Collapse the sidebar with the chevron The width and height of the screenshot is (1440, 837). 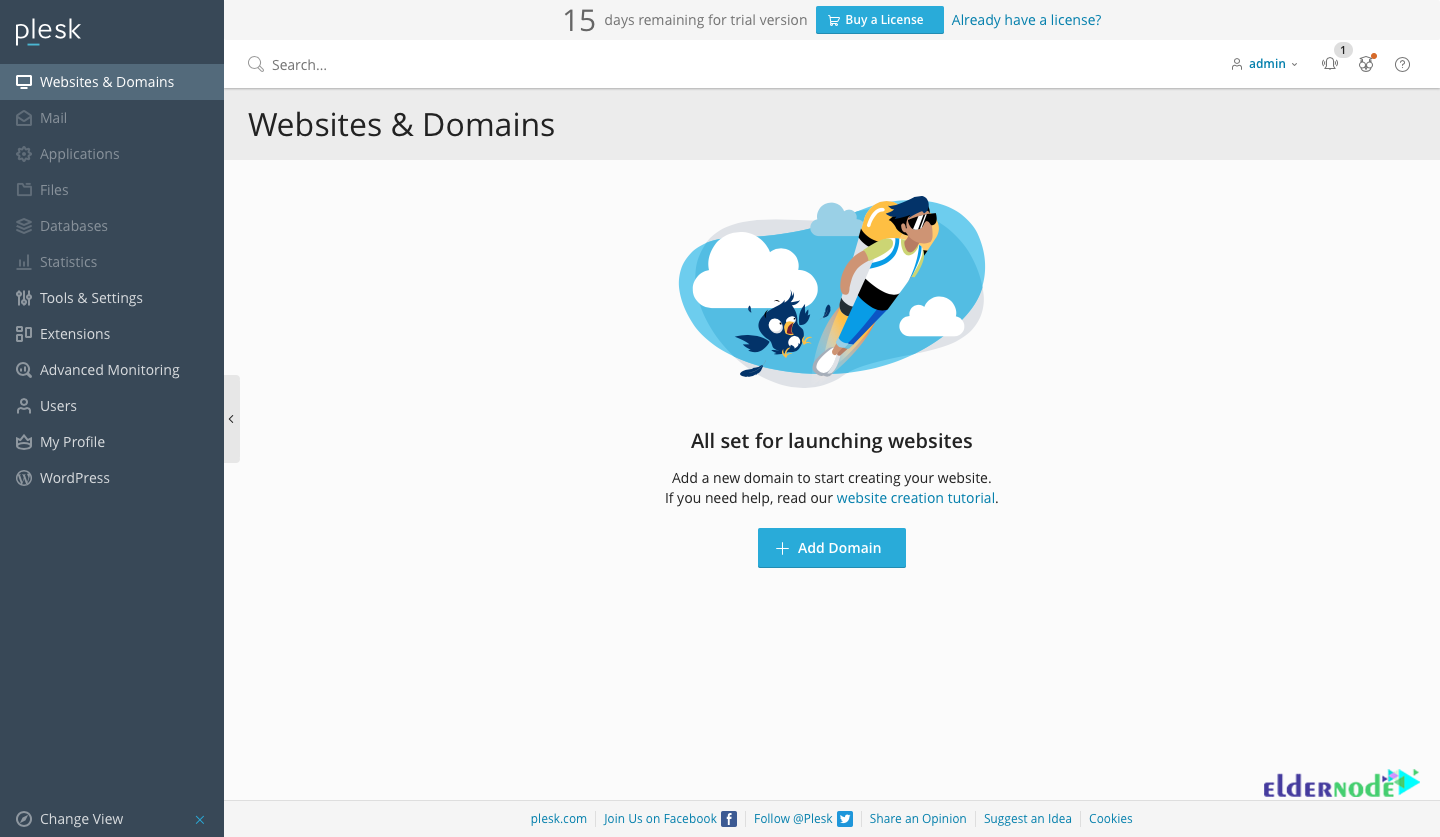(231, 419)
